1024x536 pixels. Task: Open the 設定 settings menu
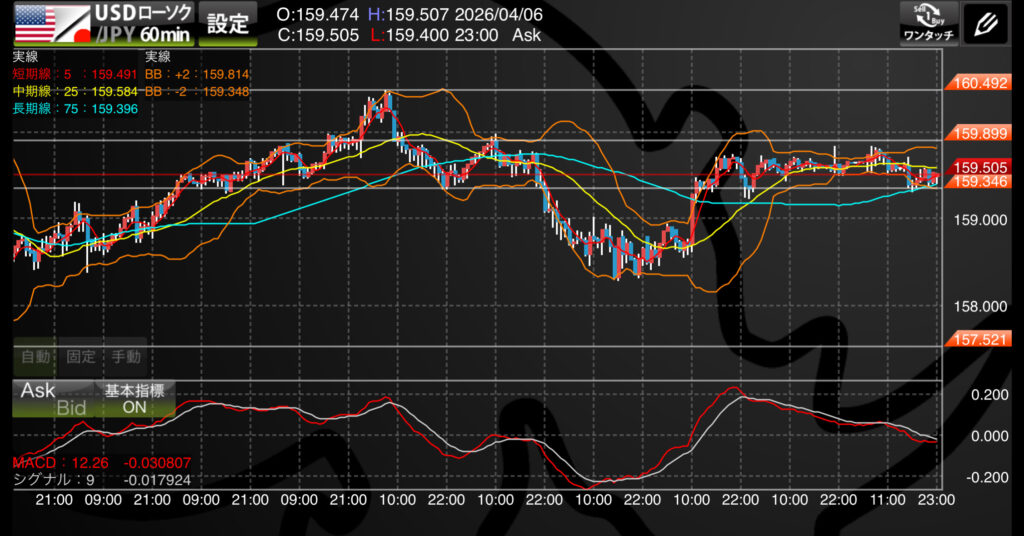(x=227, y=23)
